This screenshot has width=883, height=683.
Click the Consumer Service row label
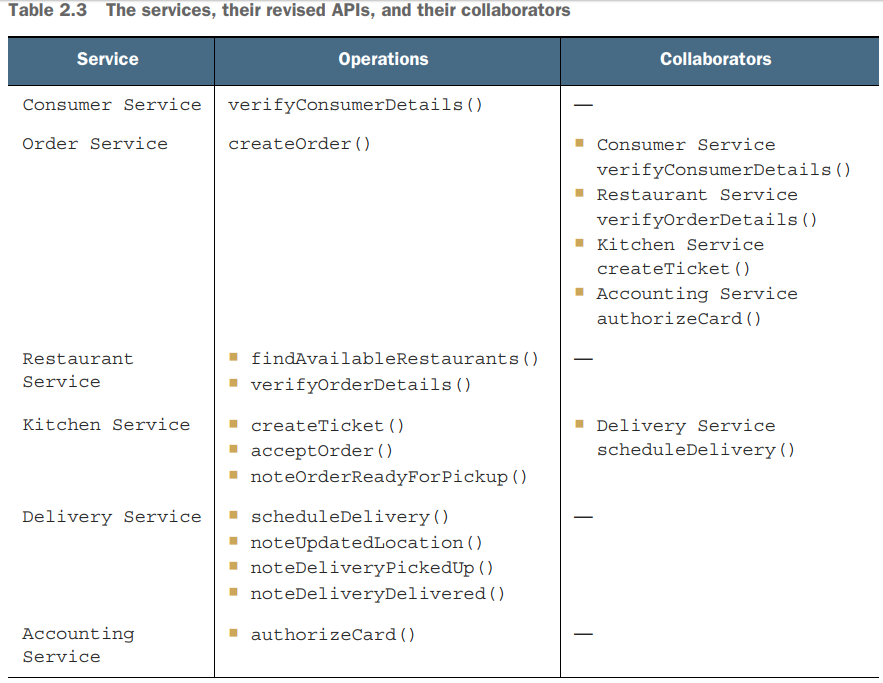(111, 105)
